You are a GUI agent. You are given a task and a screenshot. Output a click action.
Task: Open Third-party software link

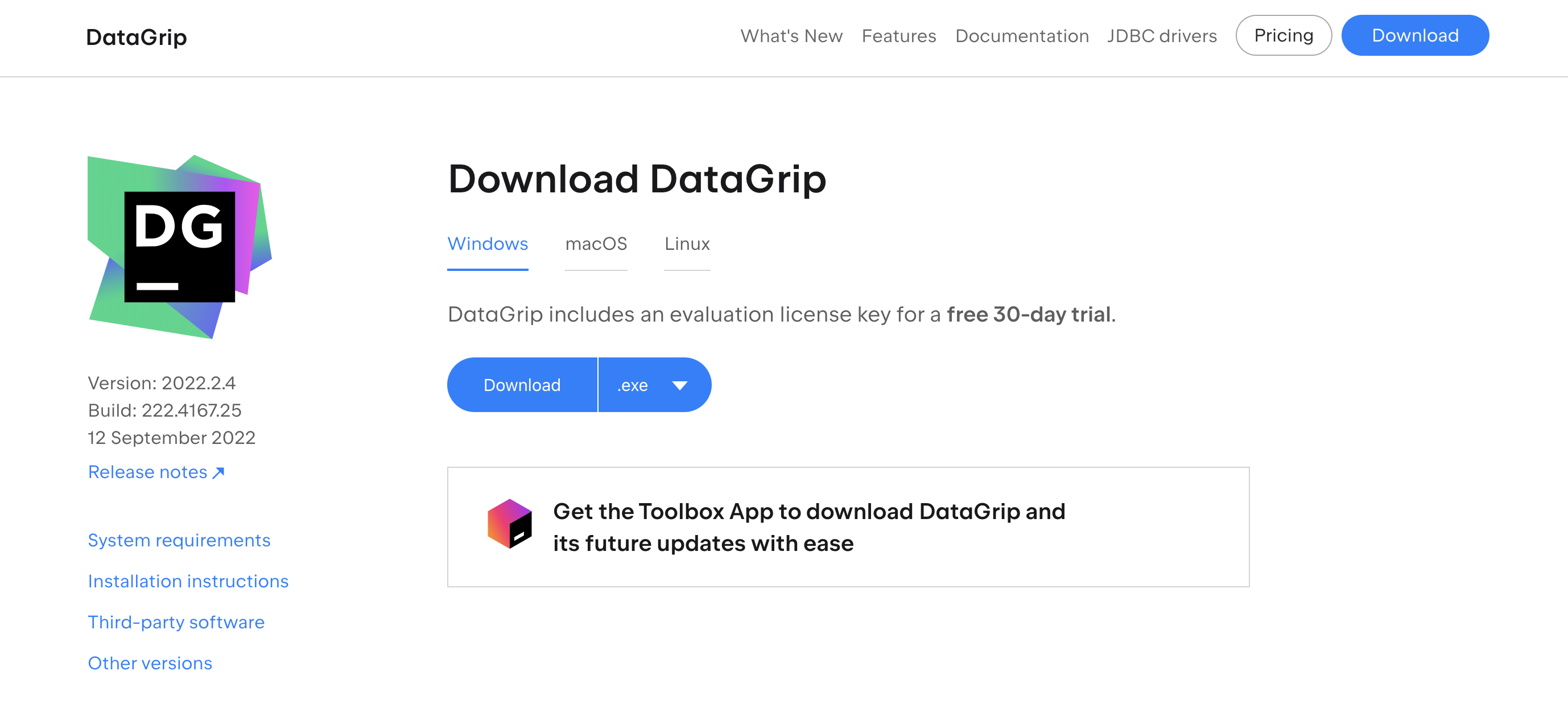[176, 621]
